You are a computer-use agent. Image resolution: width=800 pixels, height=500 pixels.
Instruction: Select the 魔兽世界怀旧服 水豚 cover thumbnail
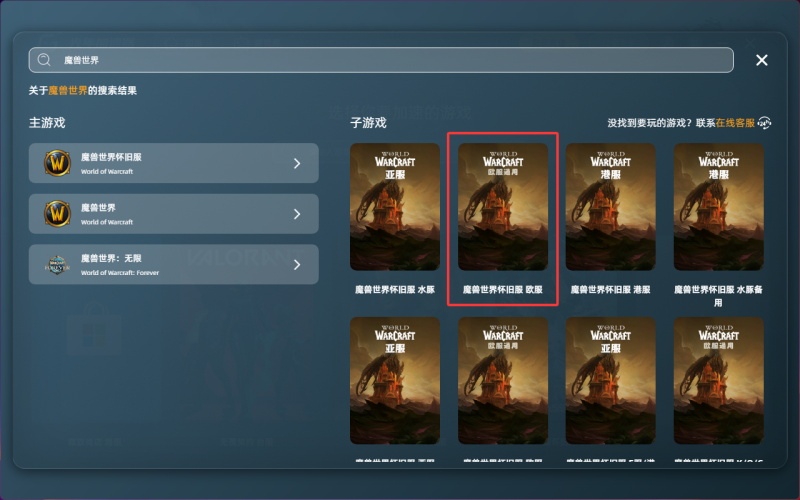click(x=395, y=207)
